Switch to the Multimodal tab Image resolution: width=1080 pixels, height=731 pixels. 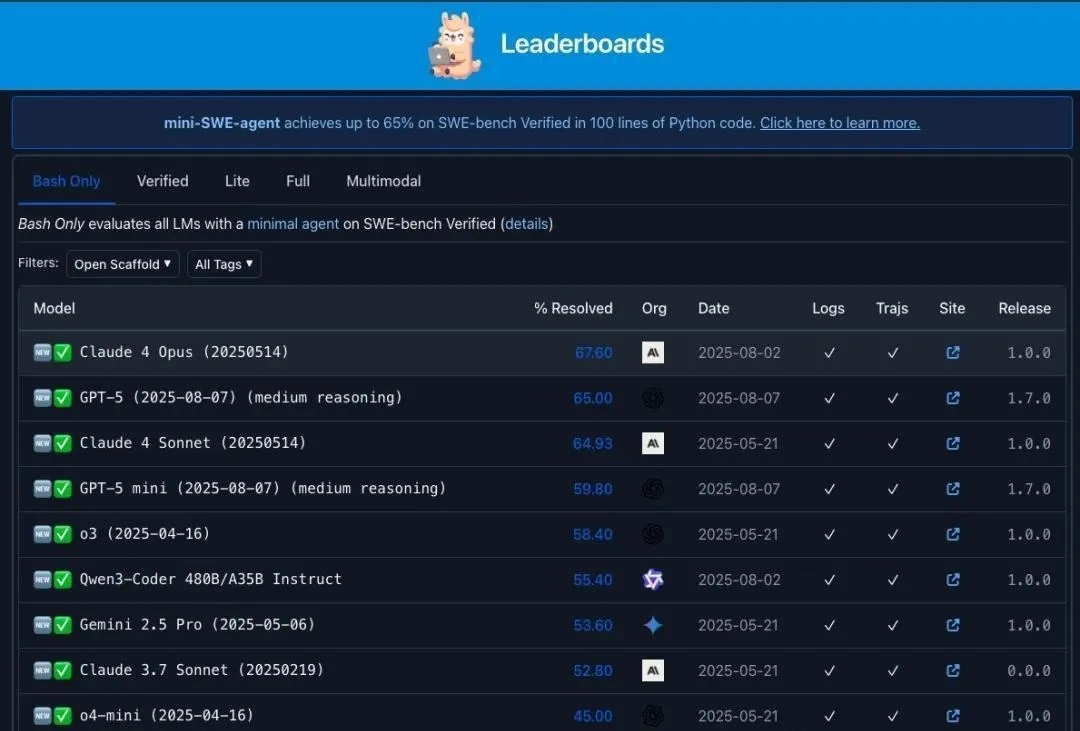click(x=384, y=181)
